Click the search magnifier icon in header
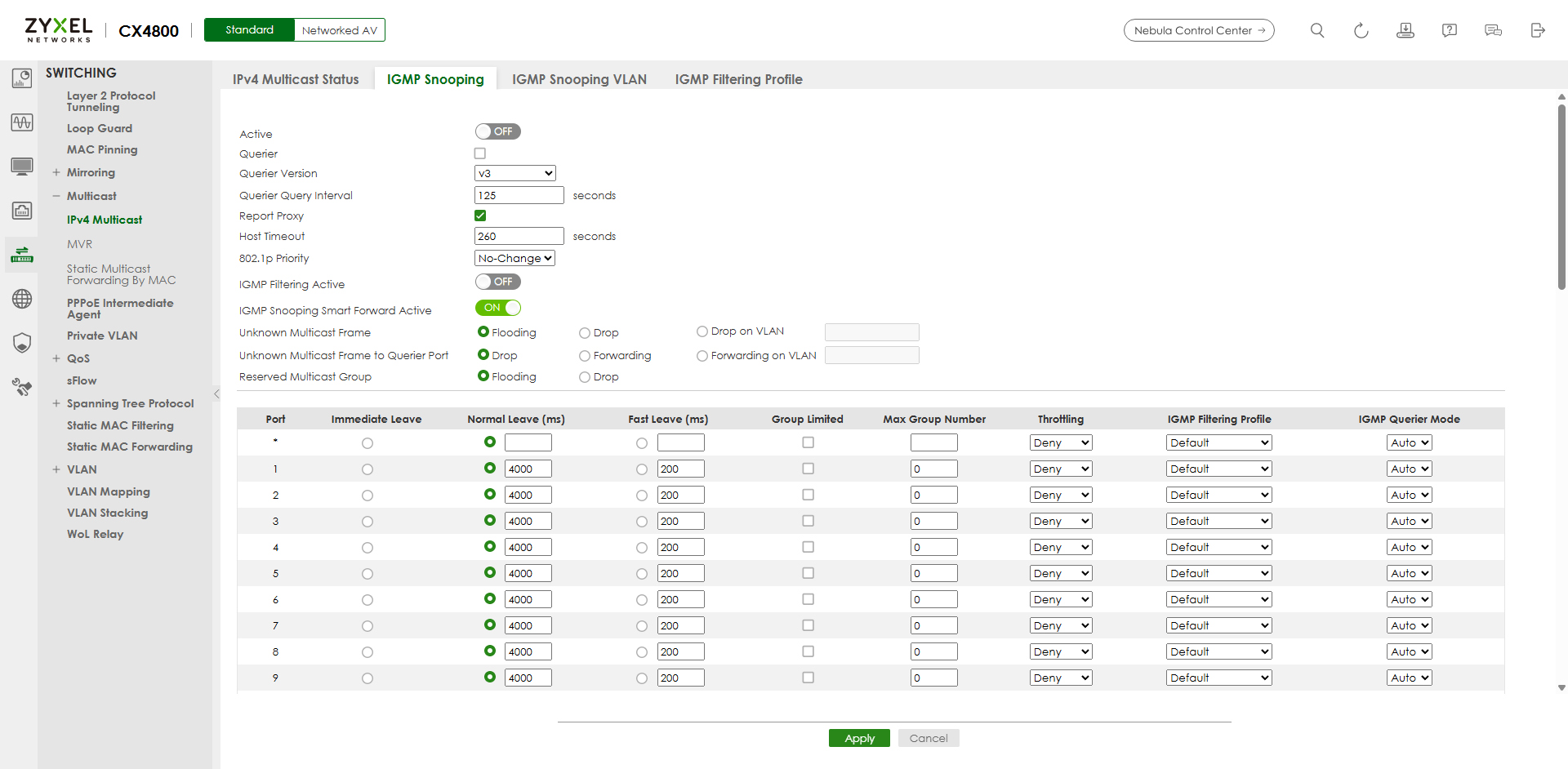Viewport: 1568px width, 769px height. coord(1316,30)
